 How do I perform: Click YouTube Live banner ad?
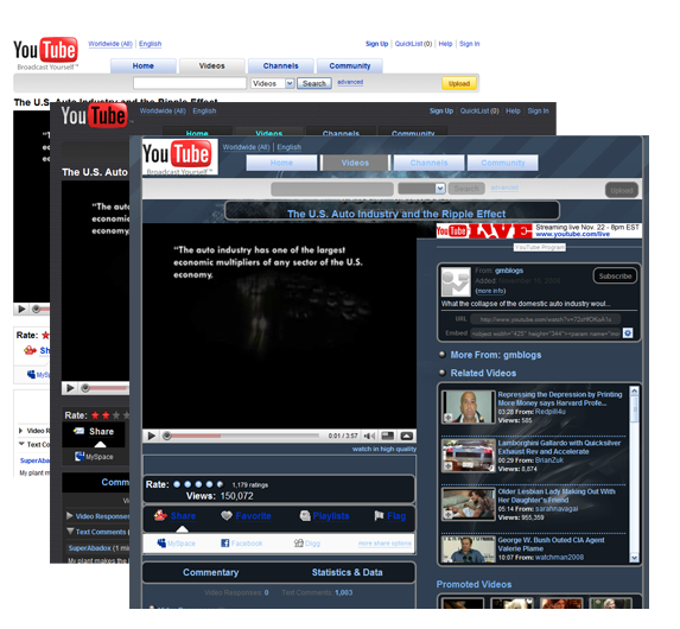coord(539,231)
